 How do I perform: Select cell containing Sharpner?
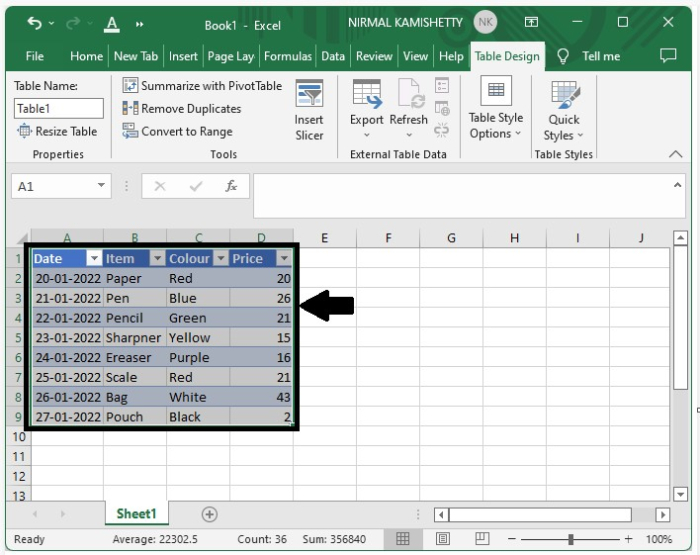tap(135, 338)
